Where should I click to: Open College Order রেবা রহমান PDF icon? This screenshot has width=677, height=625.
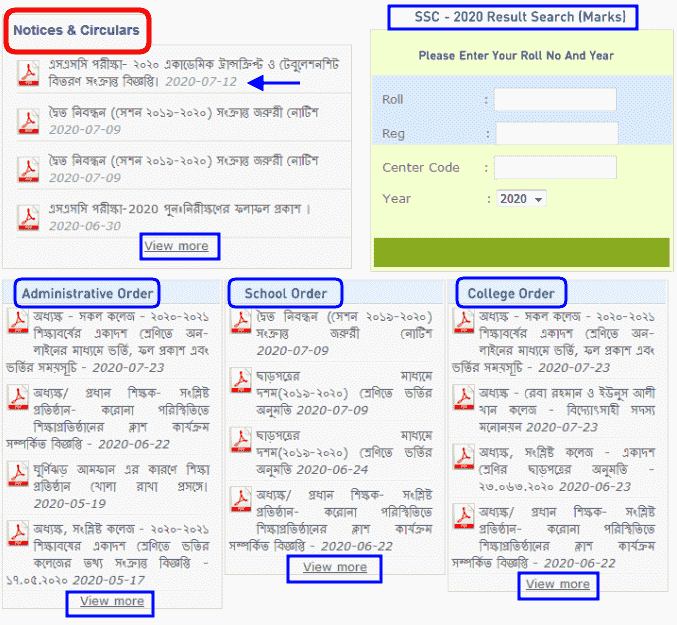click(464, 398)
